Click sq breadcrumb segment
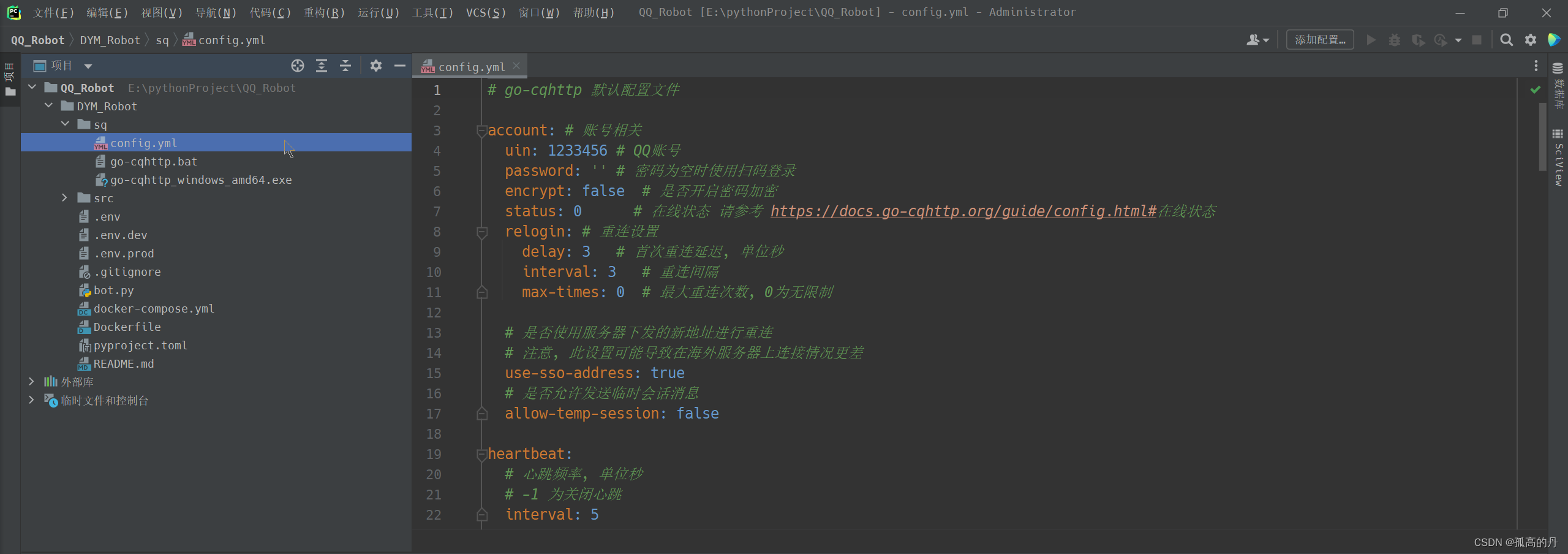 point(162,40)
